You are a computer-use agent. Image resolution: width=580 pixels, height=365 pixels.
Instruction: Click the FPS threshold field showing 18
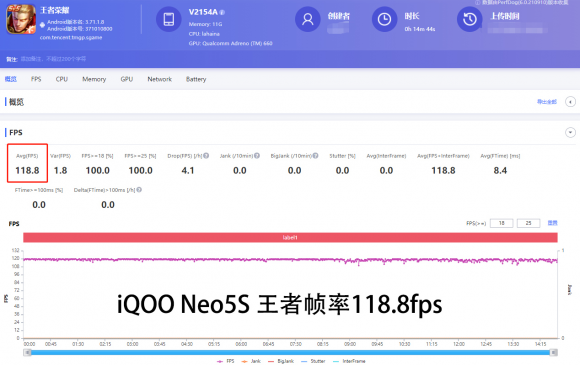(x=501, y=223)
